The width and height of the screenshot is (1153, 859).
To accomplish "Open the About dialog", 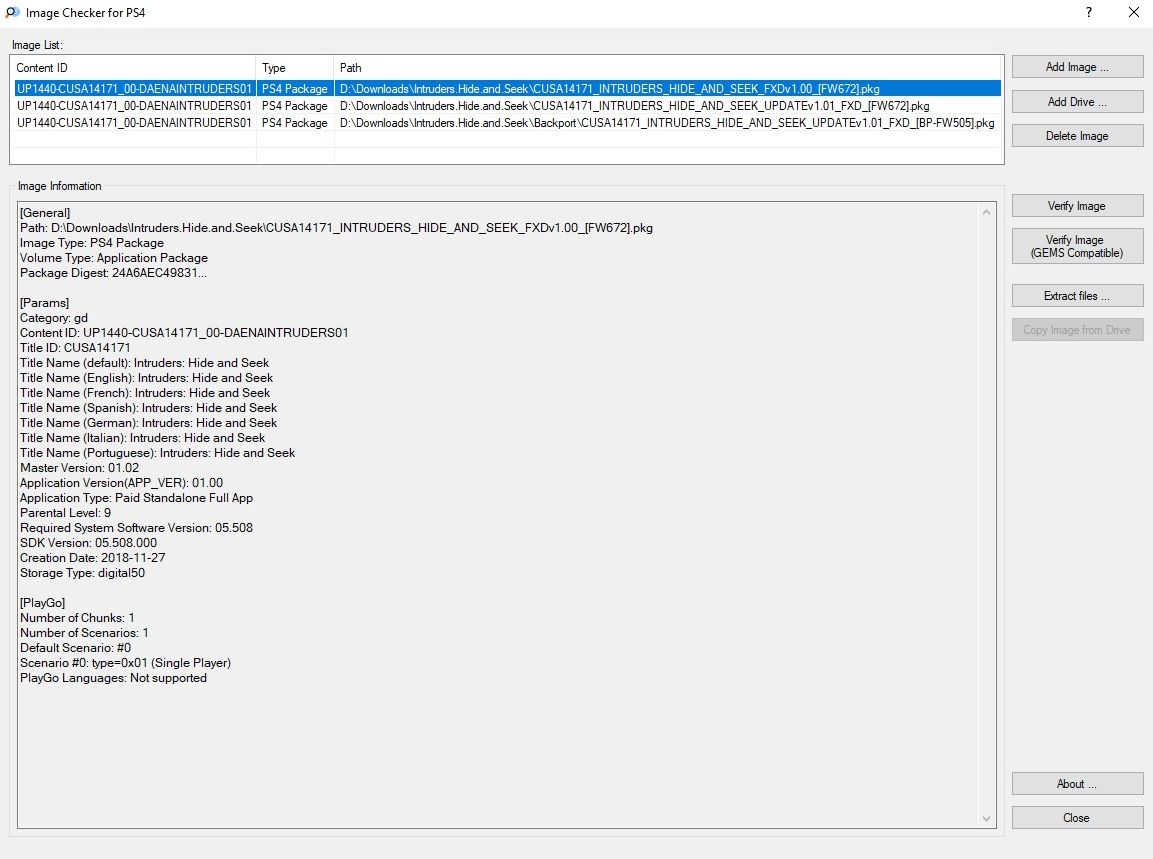I will [1077, 784].
